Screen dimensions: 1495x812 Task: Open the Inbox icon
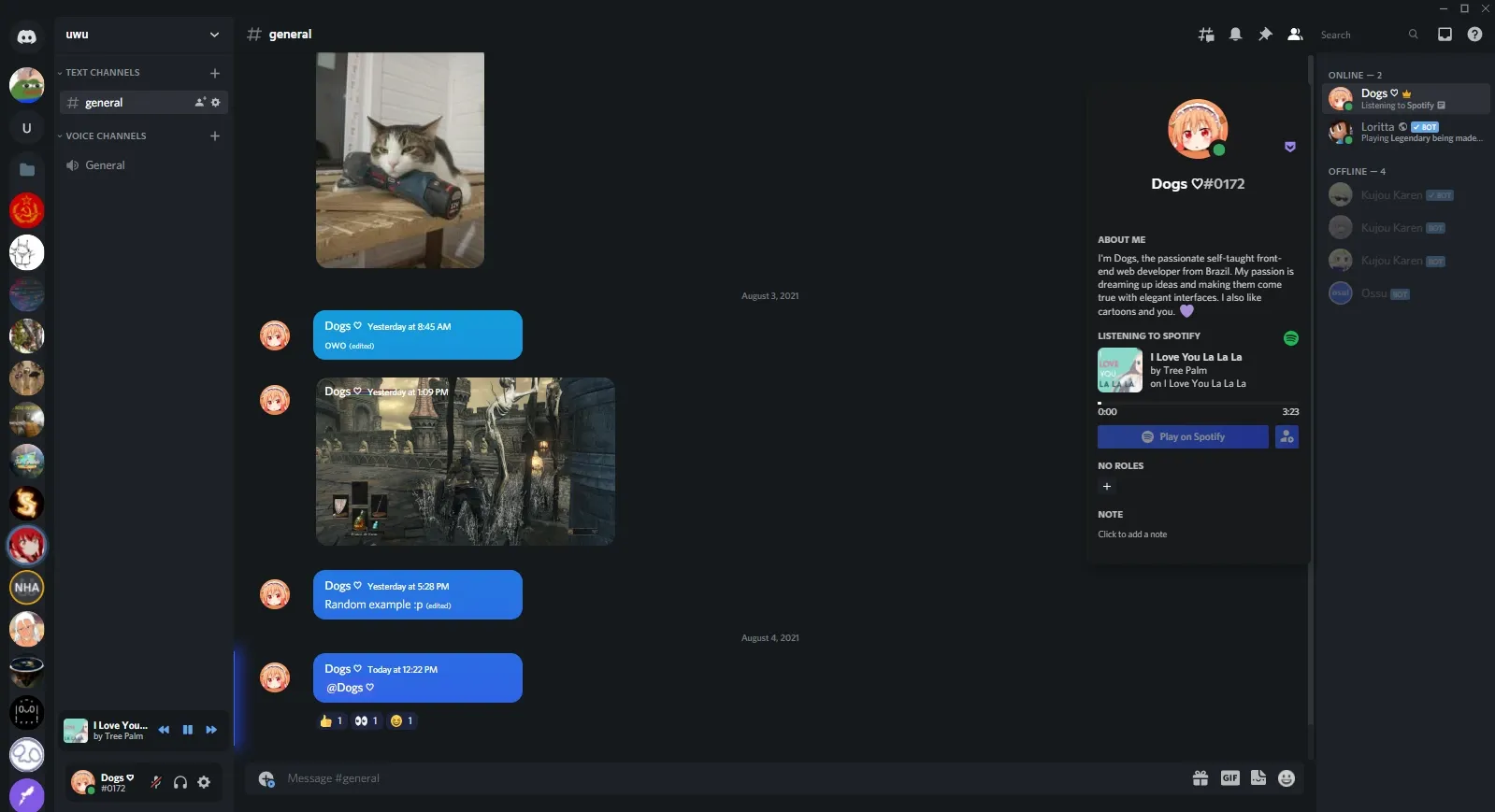pos(1445,35)
